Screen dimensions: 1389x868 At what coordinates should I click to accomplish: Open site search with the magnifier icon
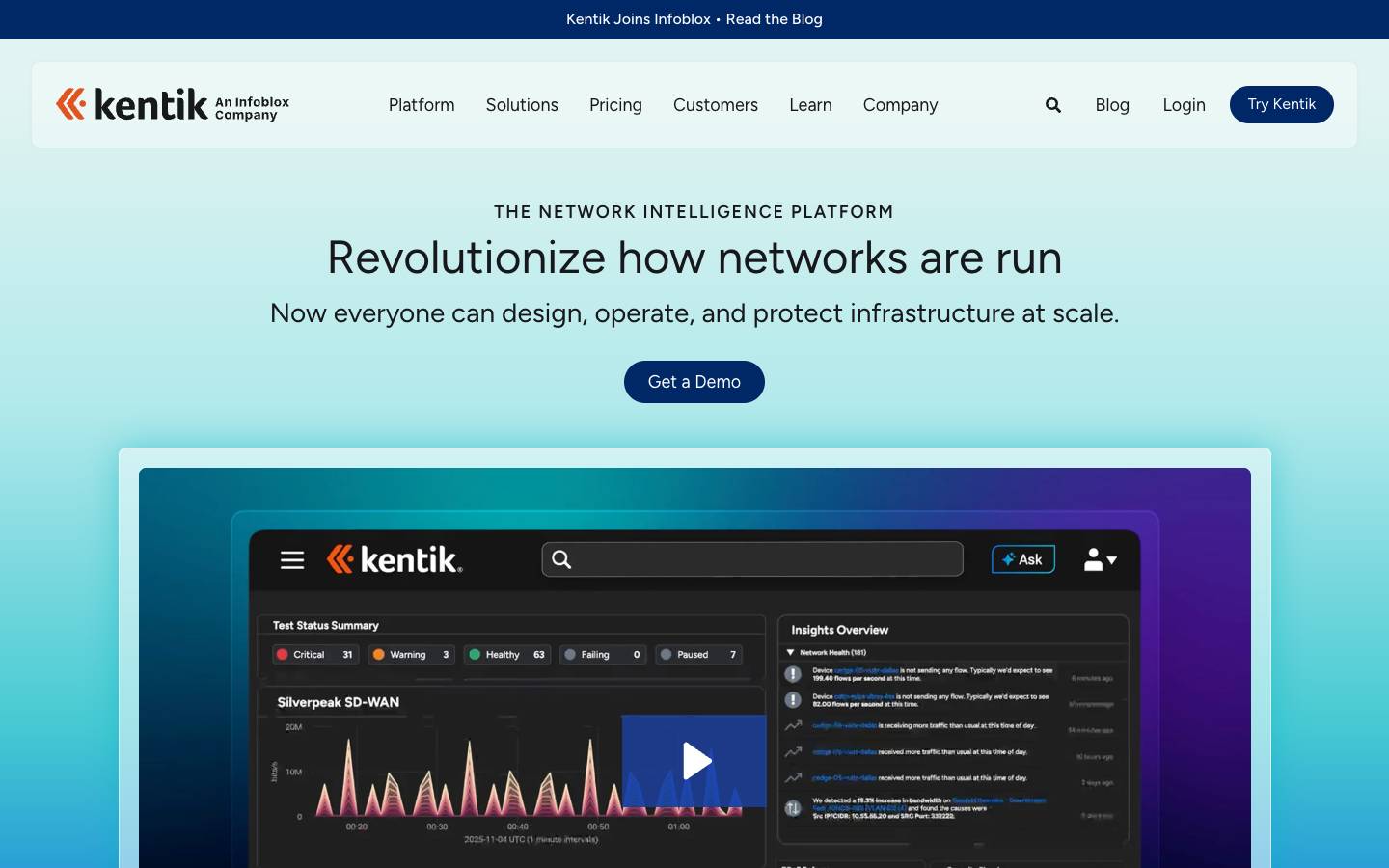pos(1053,105)
